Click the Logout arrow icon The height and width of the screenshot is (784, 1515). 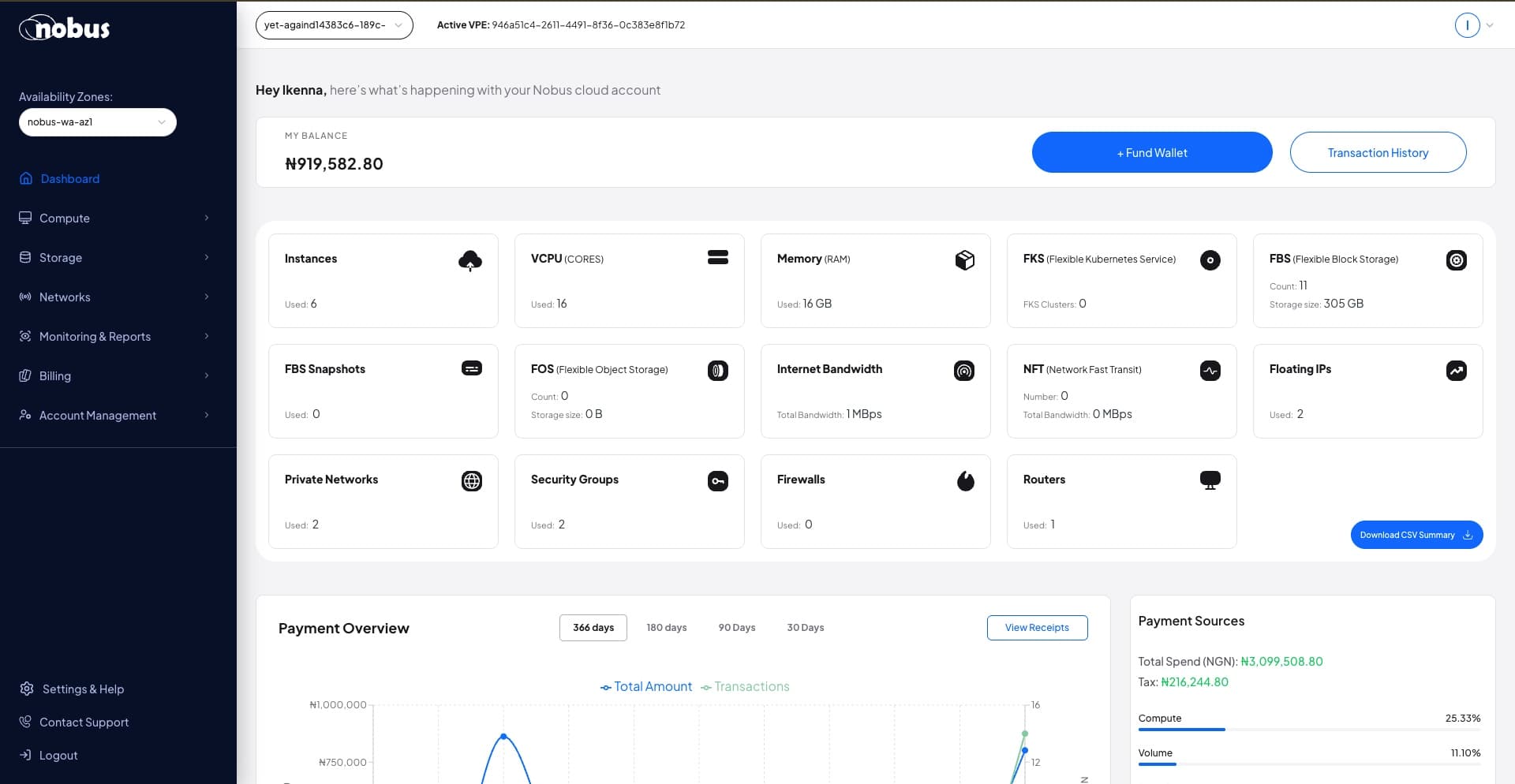click(25, 755)
